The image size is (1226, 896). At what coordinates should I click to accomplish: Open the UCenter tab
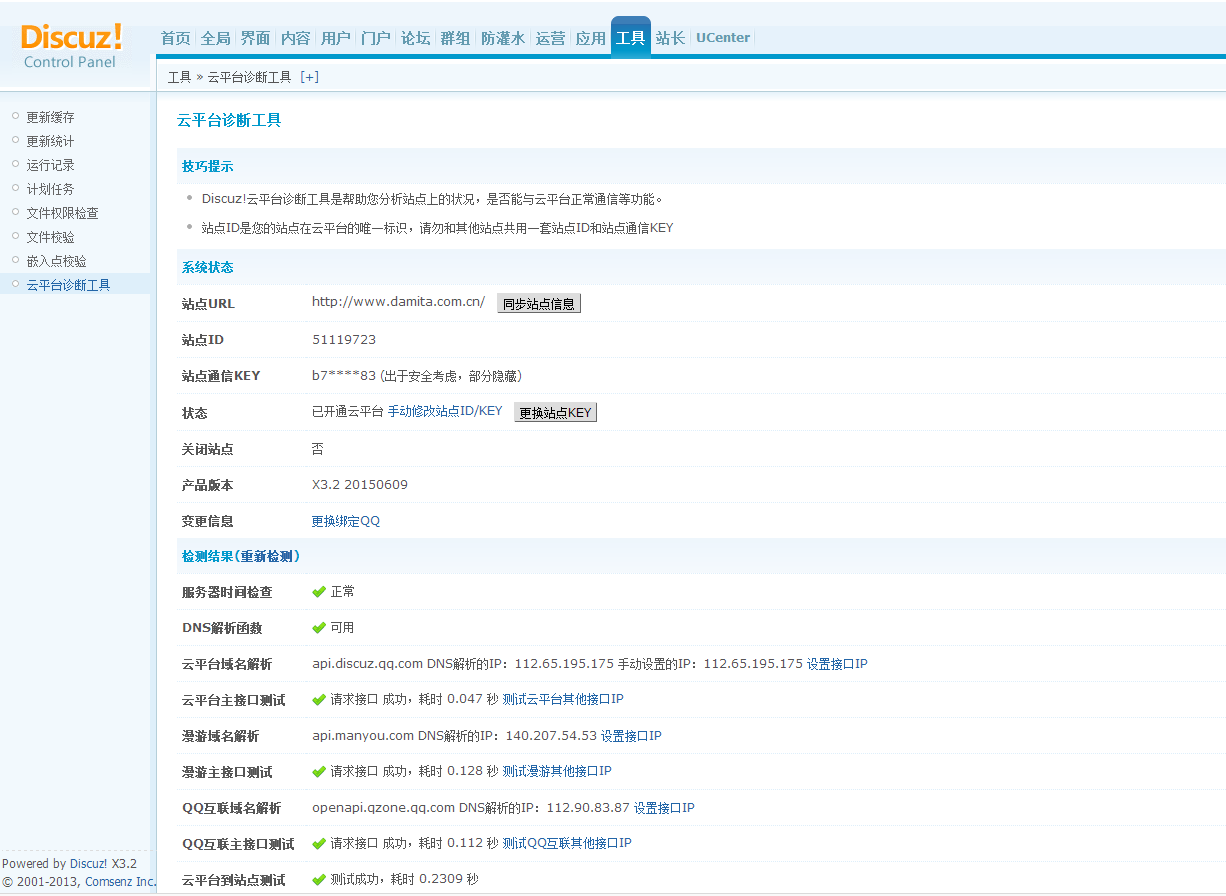(722, 38)
